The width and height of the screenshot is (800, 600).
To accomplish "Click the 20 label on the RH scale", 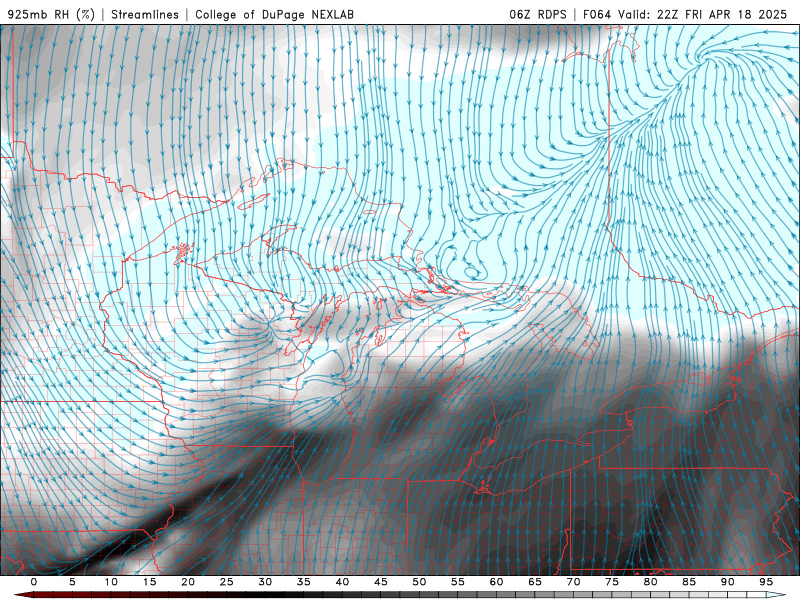I will (188, 582).
